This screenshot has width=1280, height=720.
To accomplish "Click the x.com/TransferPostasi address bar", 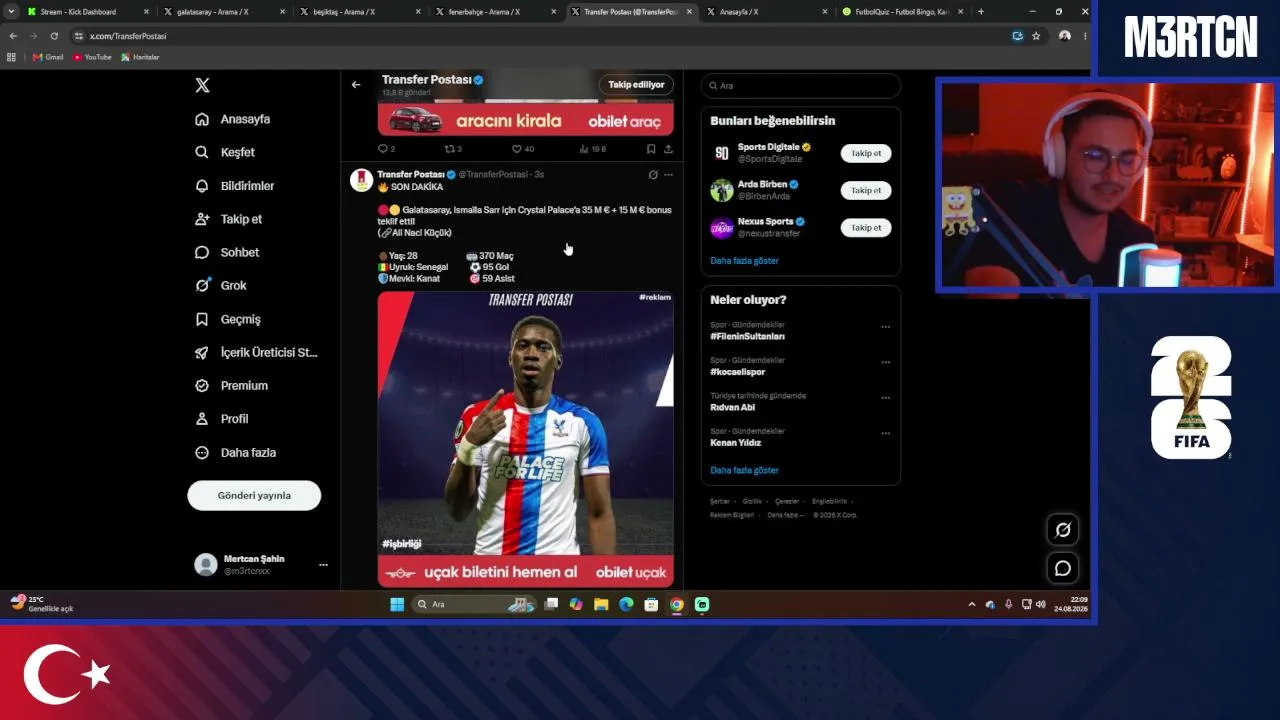I will pyautogui.click(x=540, y=36).
